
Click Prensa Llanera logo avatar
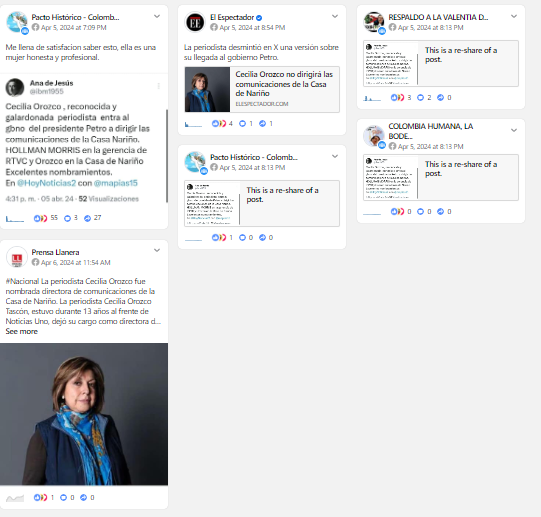click(x=17, y=257)
